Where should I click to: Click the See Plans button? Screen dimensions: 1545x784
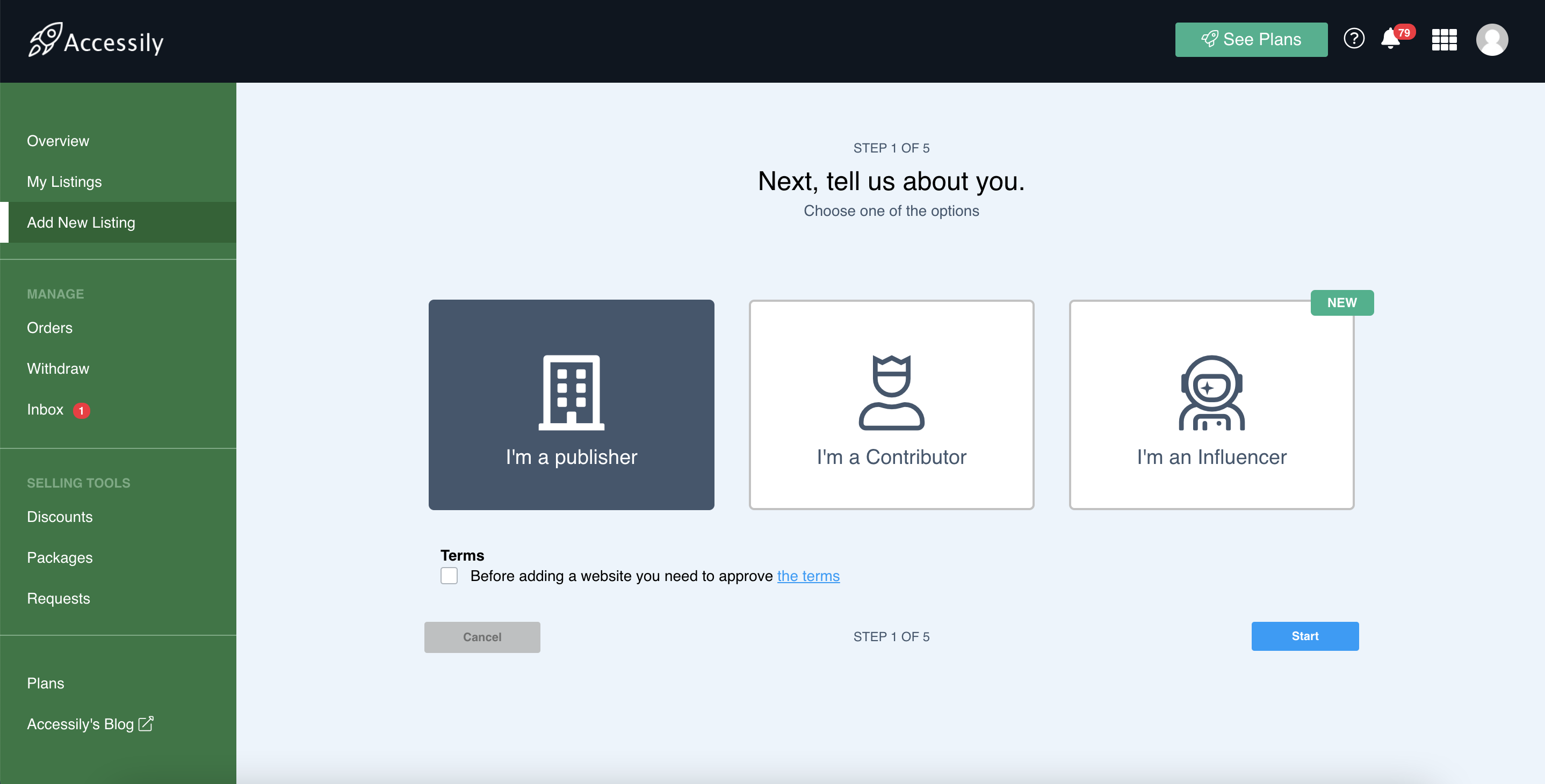click(1251, 40)
